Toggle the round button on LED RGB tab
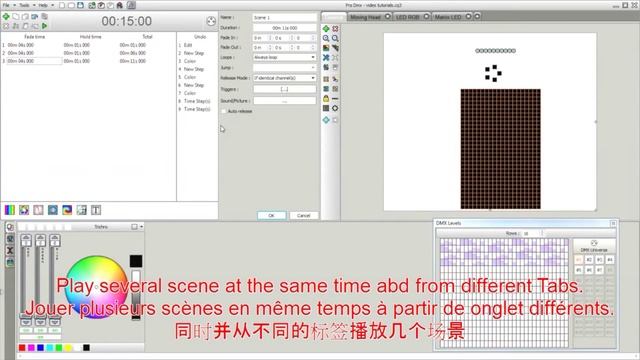Image resolution: width=640 pixels, height=360 pixels. coord(426,16)
